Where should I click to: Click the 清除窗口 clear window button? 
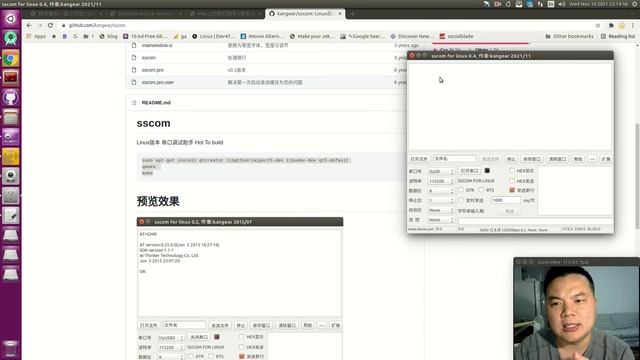point(558,159)
